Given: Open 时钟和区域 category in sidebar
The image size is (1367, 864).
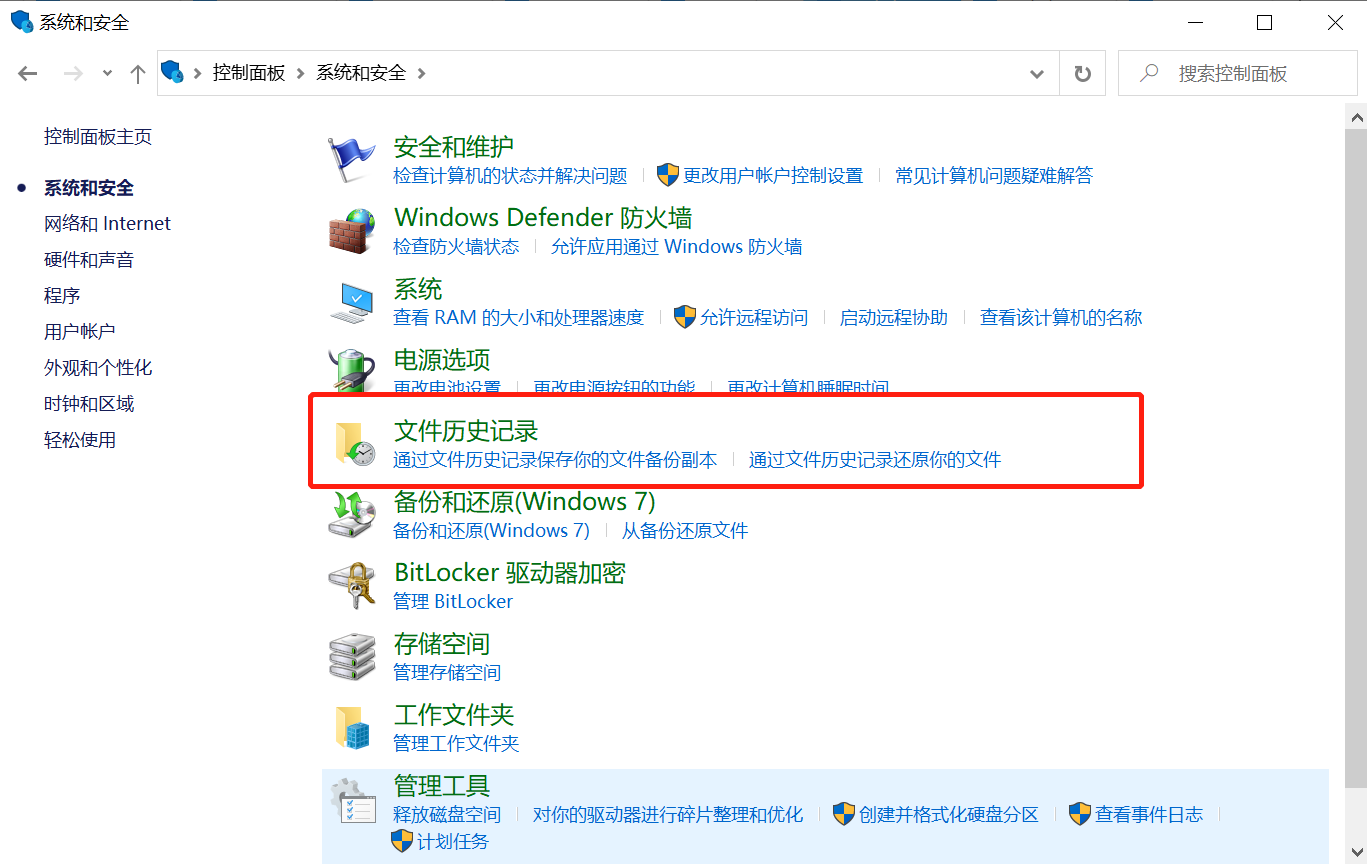Looking at the screenshot, I should (x=89, y=403).
